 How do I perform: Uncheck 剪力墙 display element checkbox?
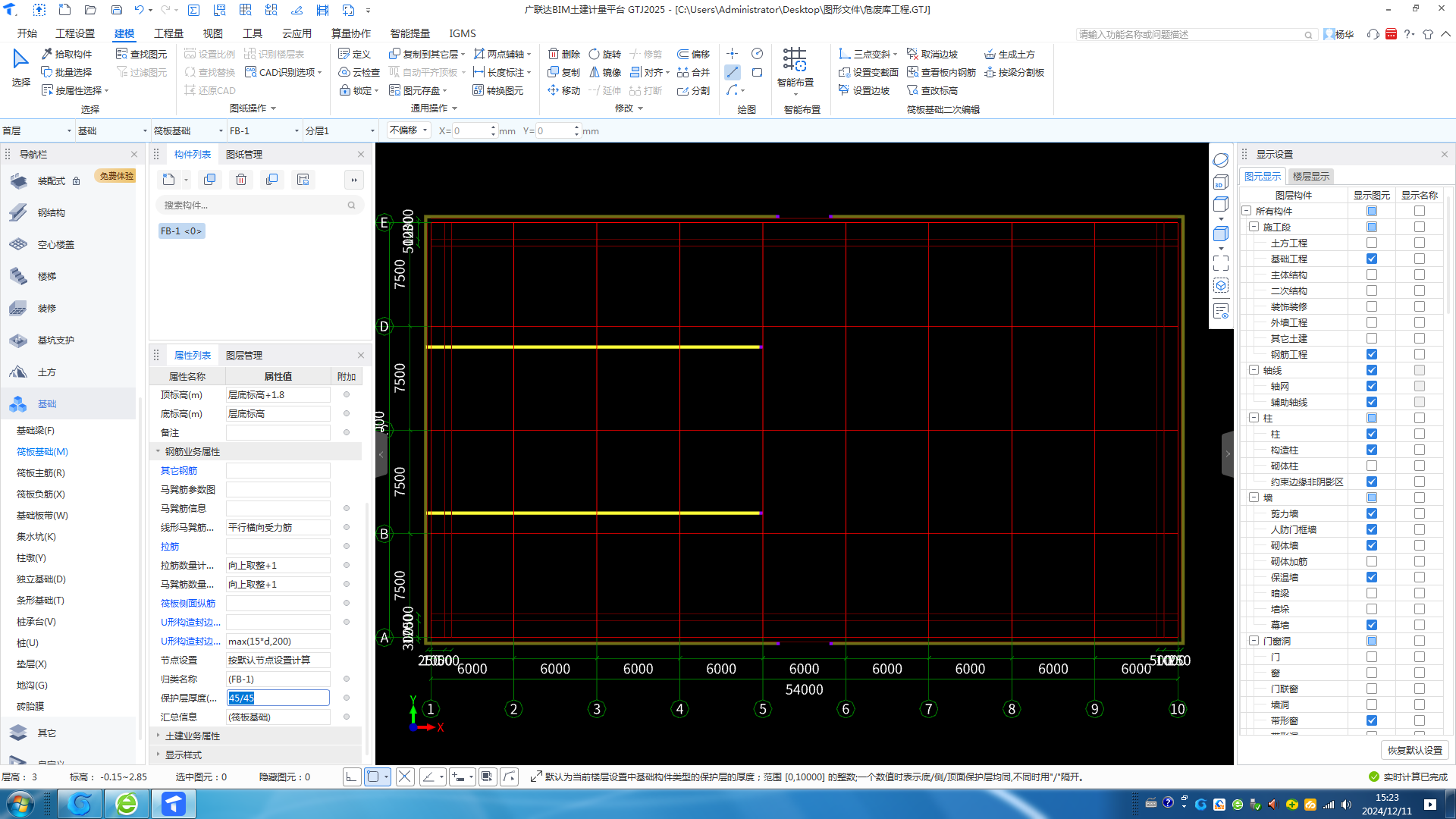pyautogui.click(x=1372, y=513)
